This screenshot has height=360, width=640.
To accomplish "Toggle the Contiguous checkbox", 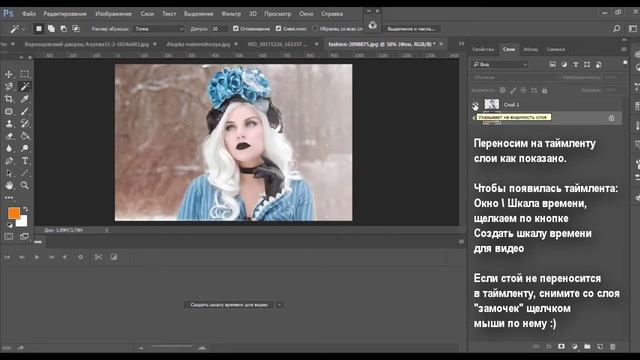I will [x=278, y=29].
